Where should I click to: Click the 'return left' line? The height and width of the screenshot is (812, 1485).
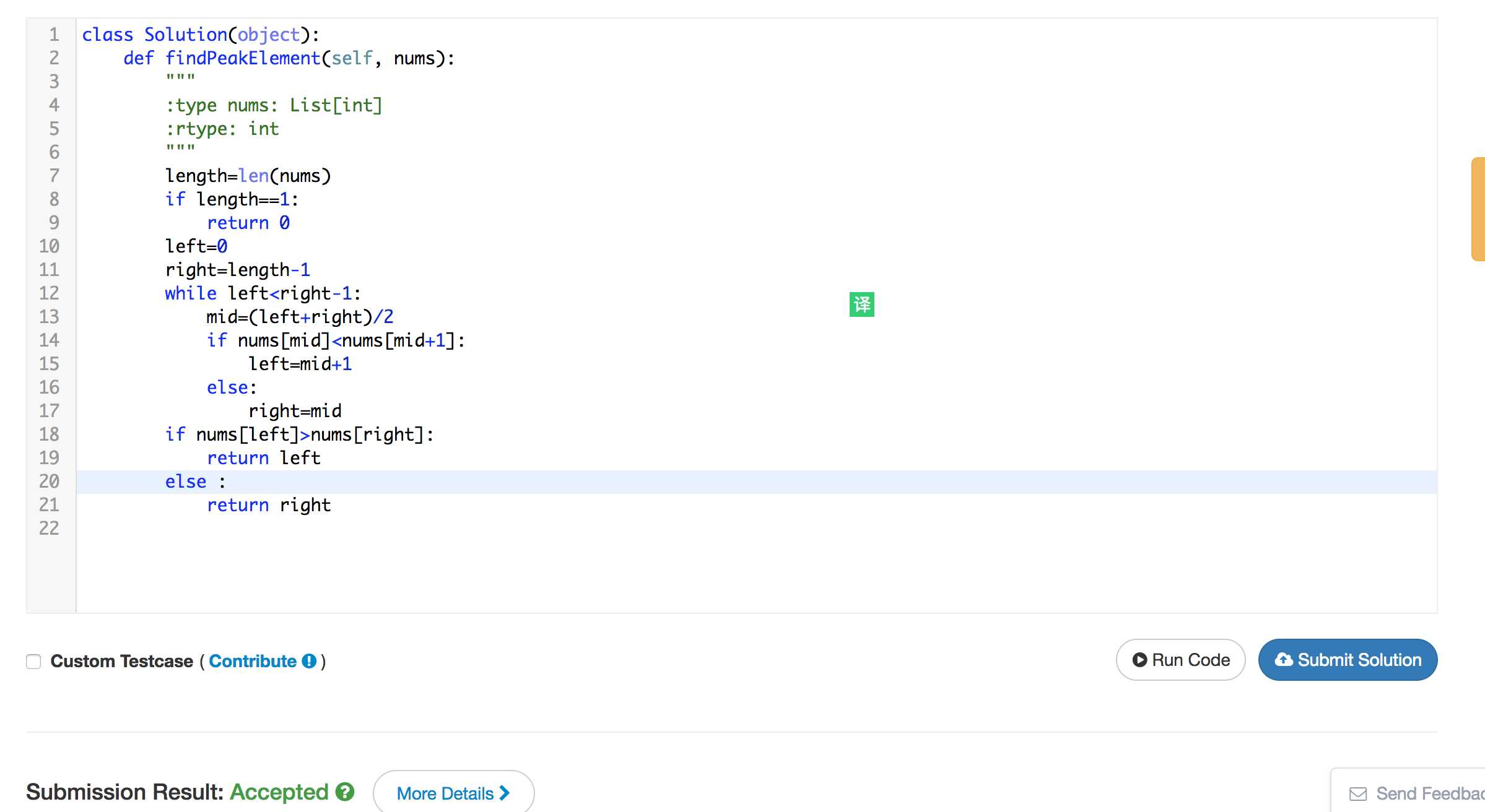[263, 458]
